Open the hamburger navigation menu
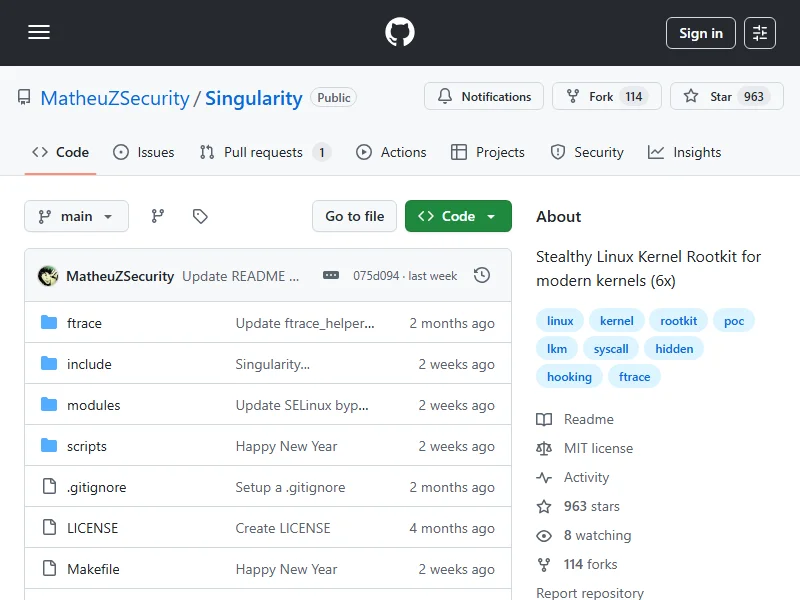 coord(39,33)
